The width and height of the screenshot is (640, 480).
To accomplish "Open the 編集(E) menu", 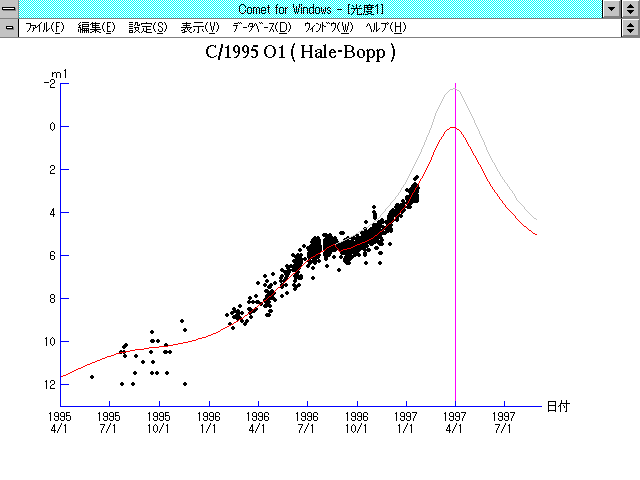I will pyautogui.click(x=96, y=27).
